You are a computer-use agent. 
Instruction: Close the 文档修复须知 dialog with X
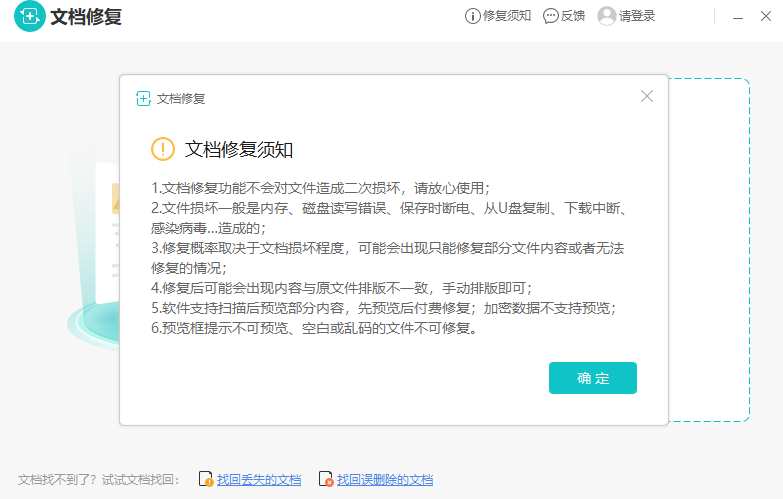(x=647, y=96)
